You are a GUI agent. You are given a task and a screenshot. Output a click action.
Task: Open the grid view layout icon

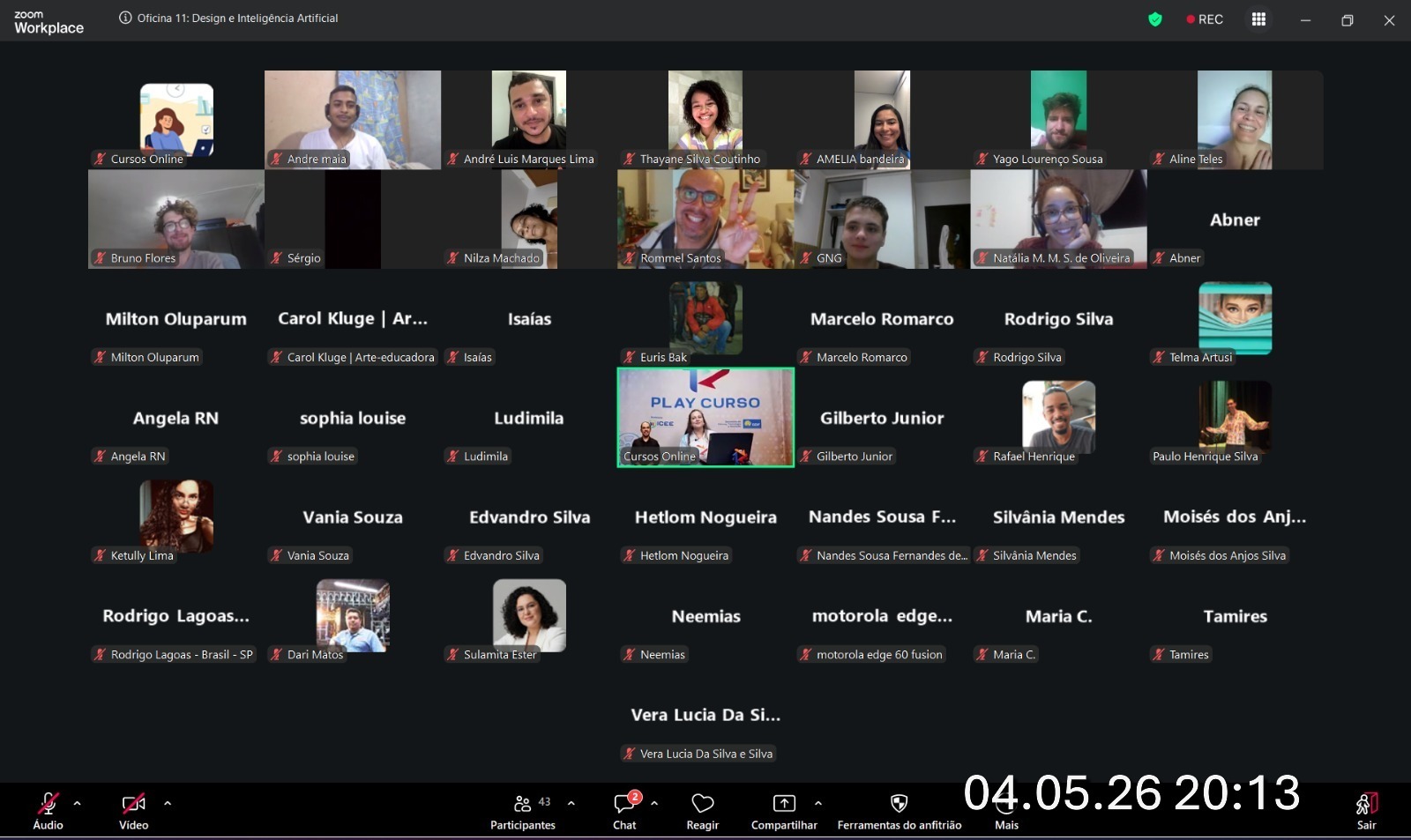coord(1258,19)
